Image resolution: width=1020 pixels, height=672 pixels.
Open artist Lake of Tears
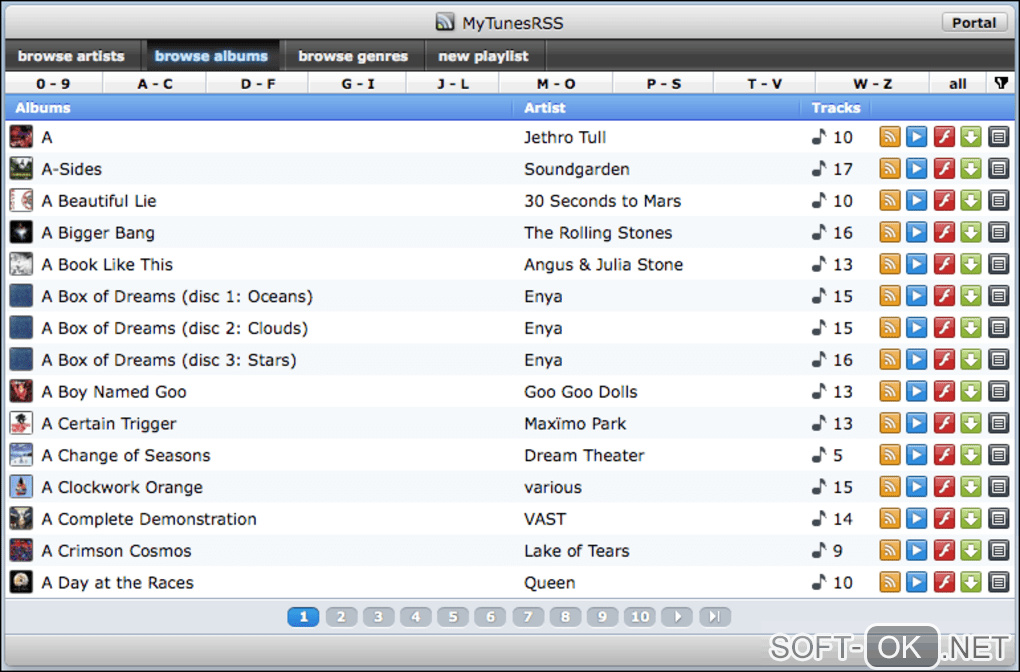[x=576, y=551]
